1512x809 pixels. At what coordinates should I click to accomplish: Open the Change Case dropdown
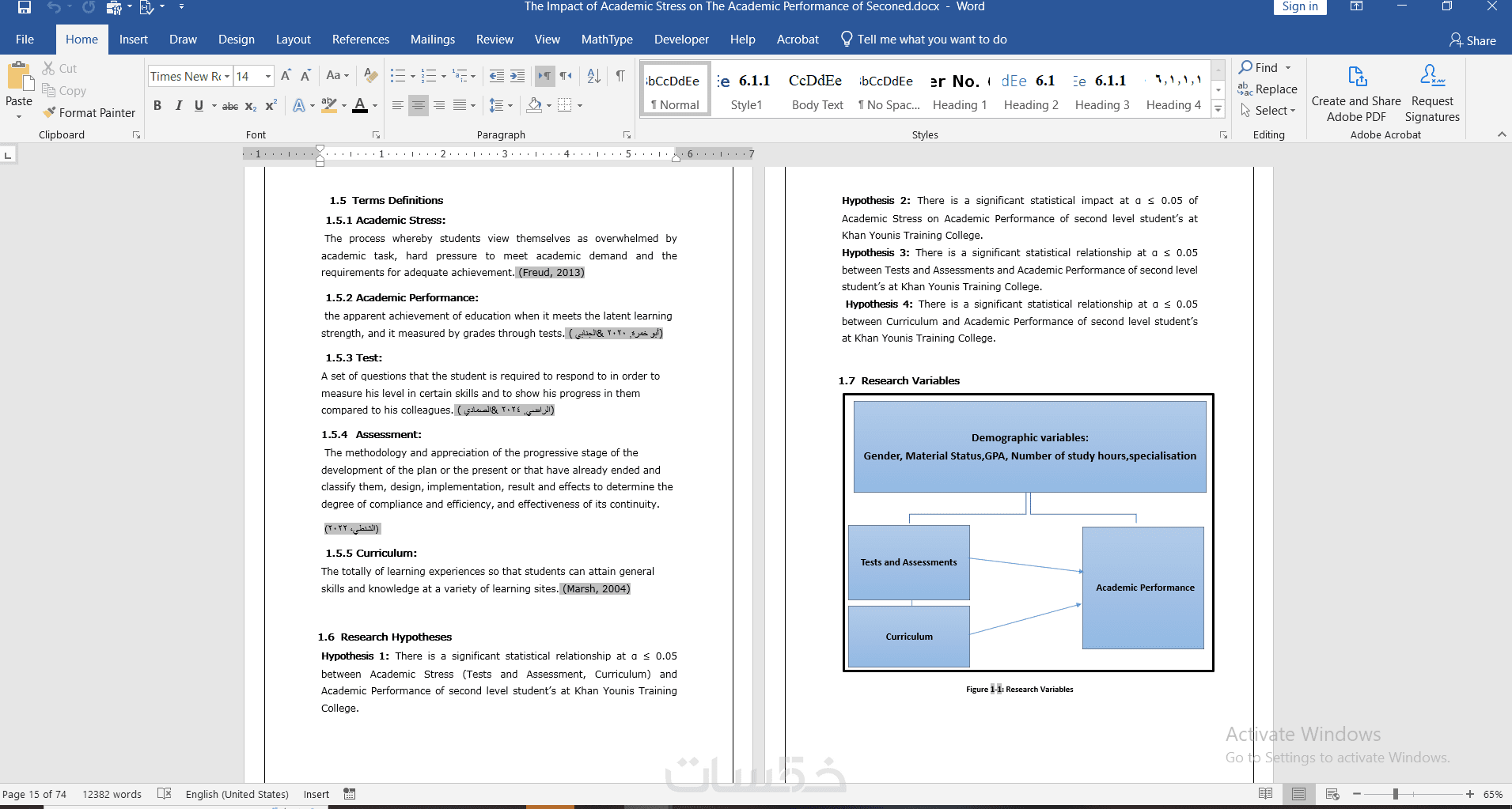click(x=338, y=76)
